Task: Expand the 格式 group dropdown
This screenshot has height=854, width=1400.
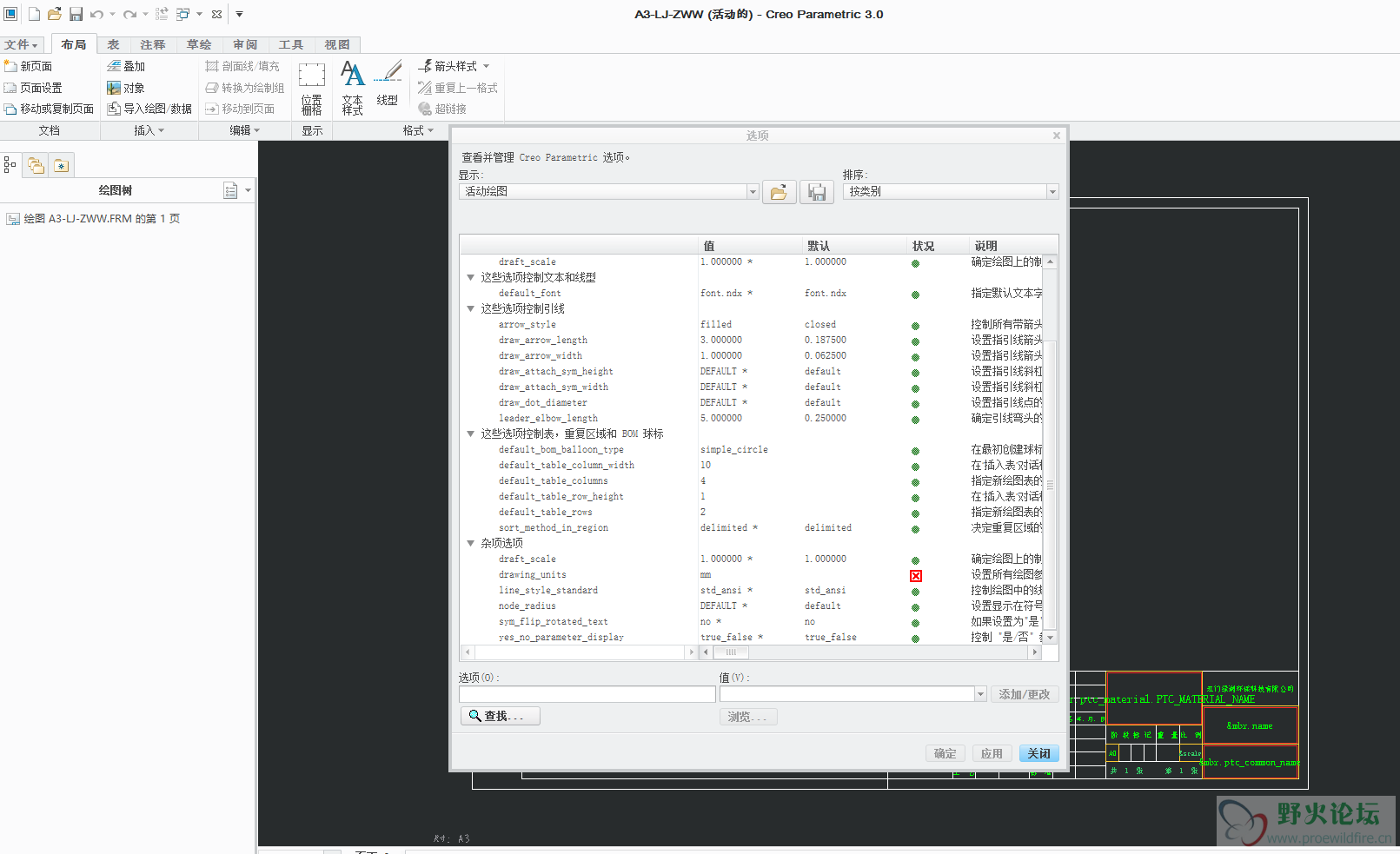Action: 418,130
